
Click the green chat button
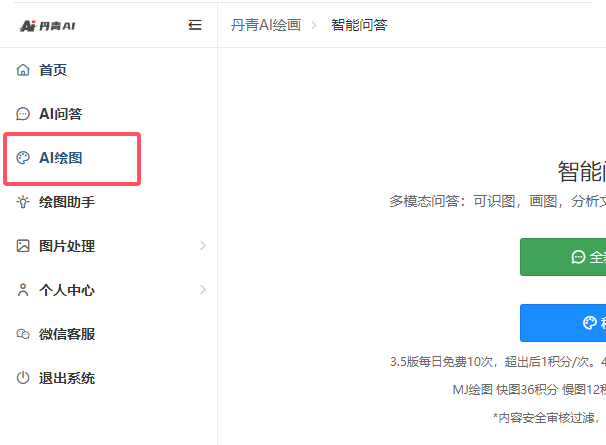[x=563, y=257]
